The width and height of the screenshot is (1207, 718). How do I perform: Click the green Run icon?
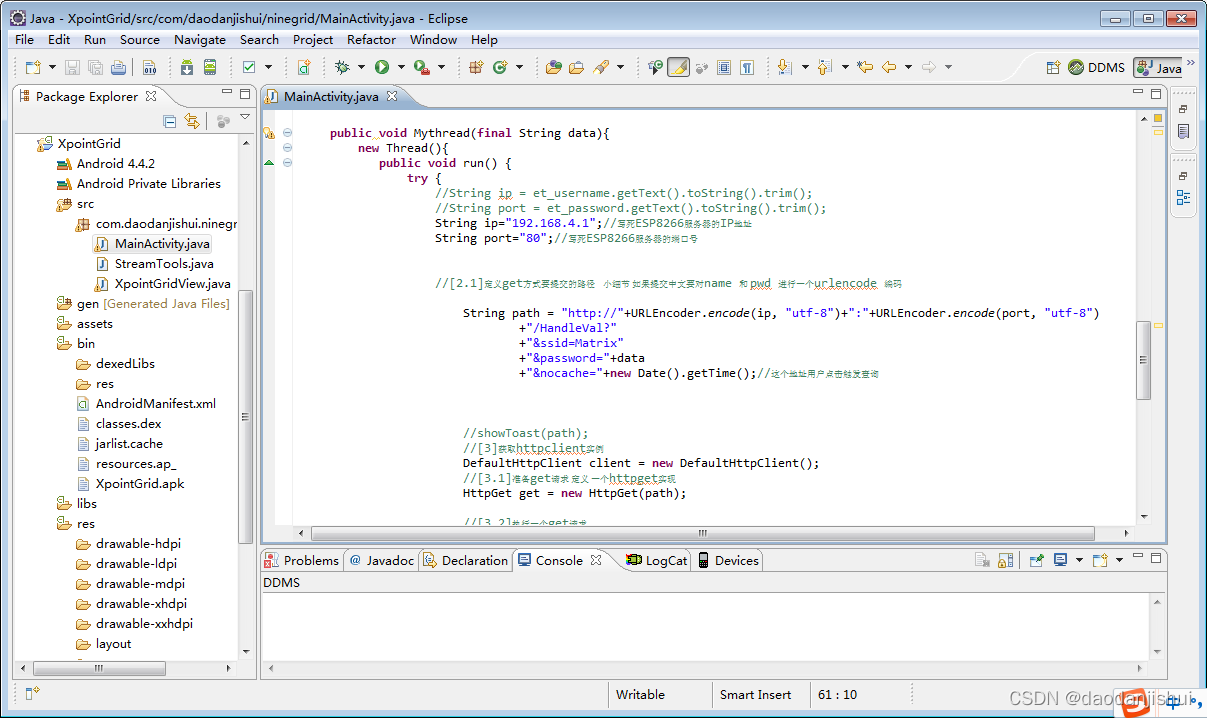(x=382, y=67)
